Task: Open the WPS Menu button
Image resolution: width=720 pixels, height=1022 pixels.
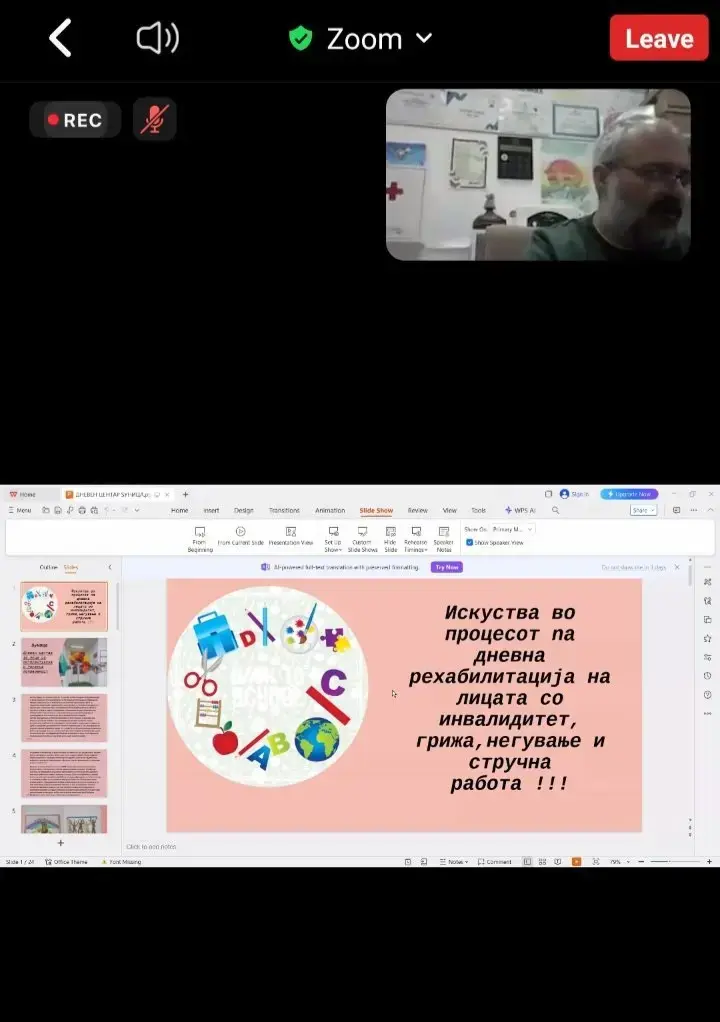Action: coord(20,510)
